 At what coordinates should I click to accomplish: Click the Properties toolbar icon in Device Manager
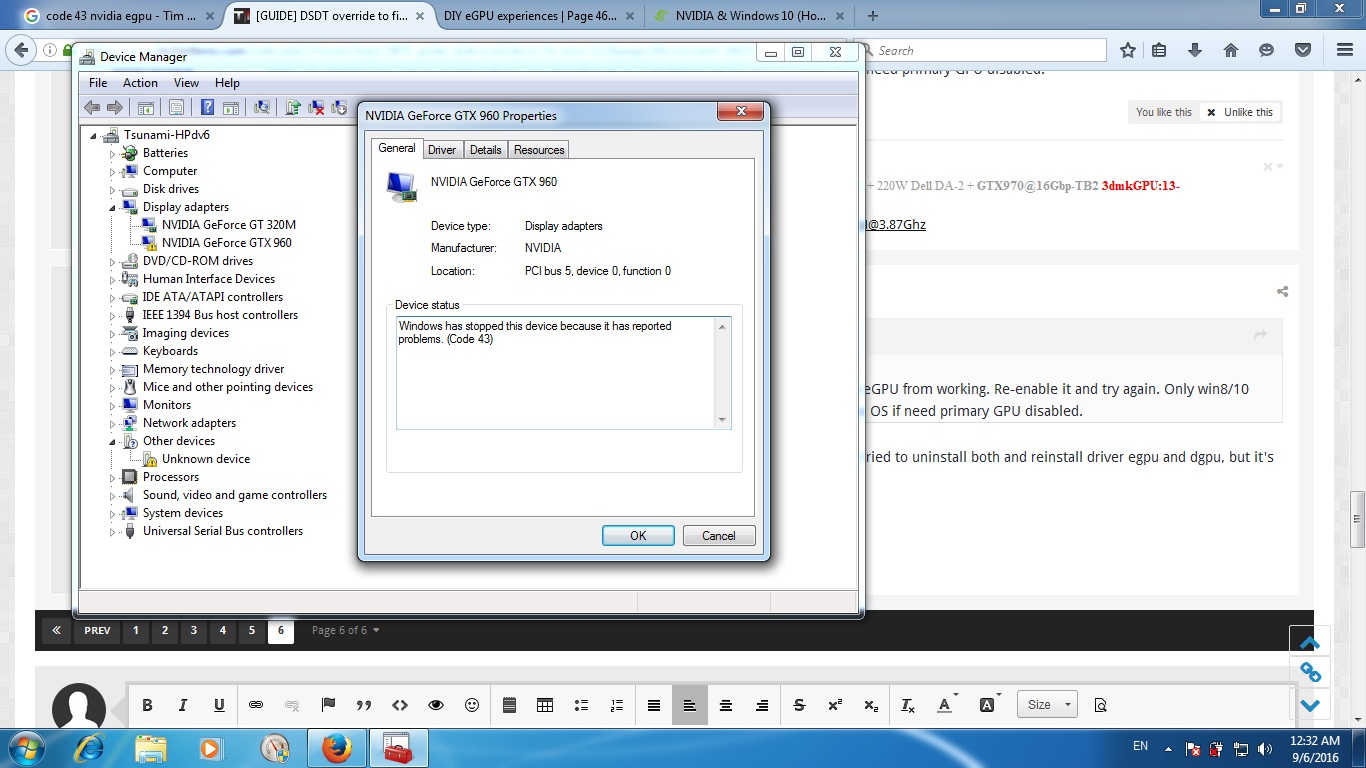point(176,107)
